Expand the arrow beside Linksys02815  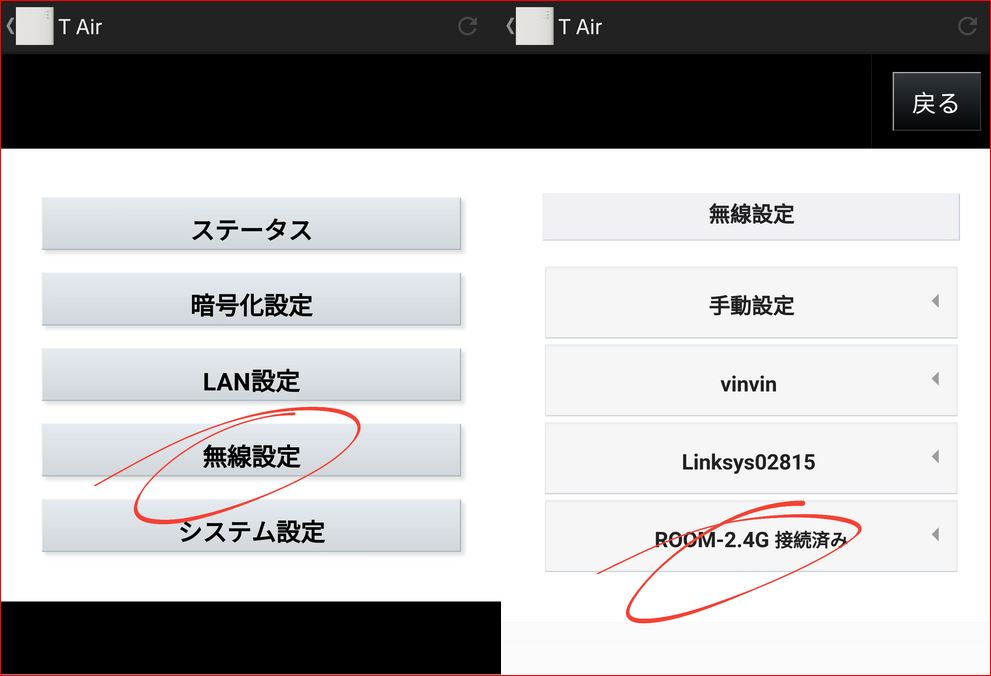(935, 456)
